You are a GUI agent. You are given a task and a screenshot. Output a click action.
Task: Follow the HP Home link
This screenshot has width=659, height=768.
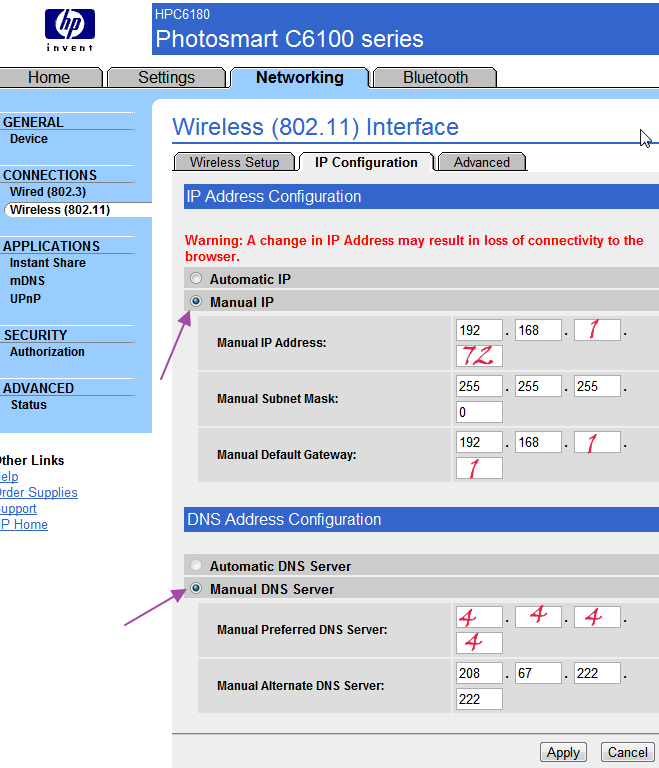click(x=24, y=524)
